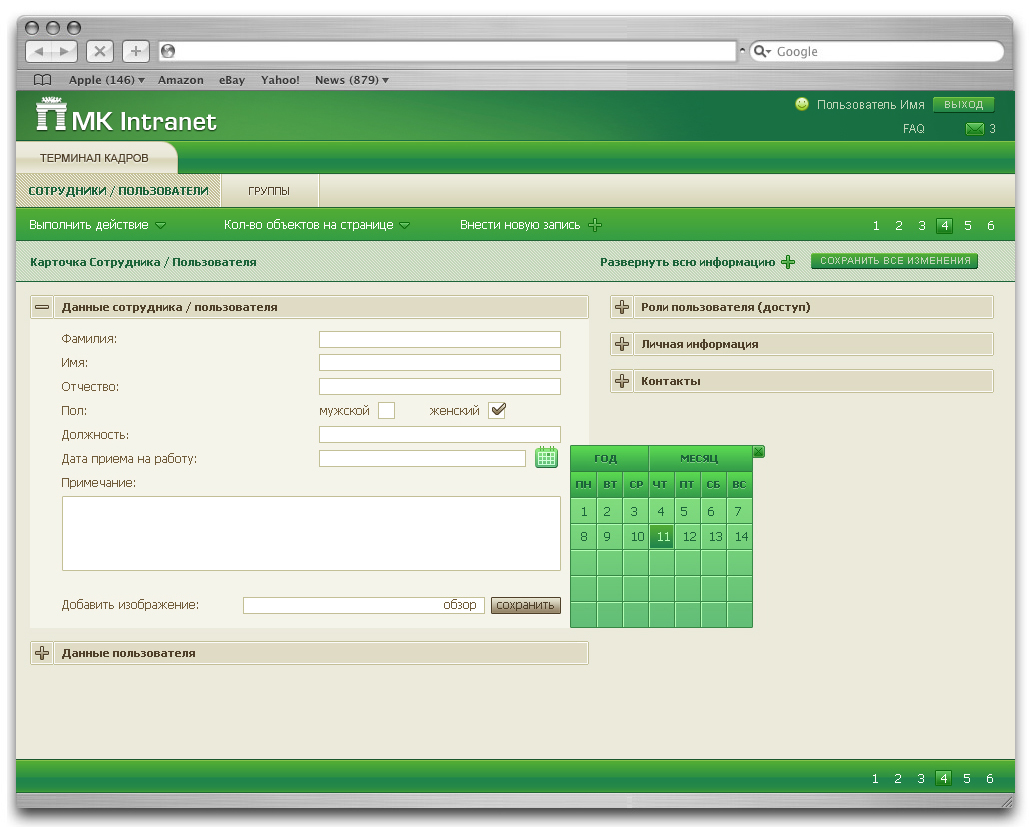Check the мужской checkbox
The height and width of the screenshot is (827, 1029).
[387, 410]
